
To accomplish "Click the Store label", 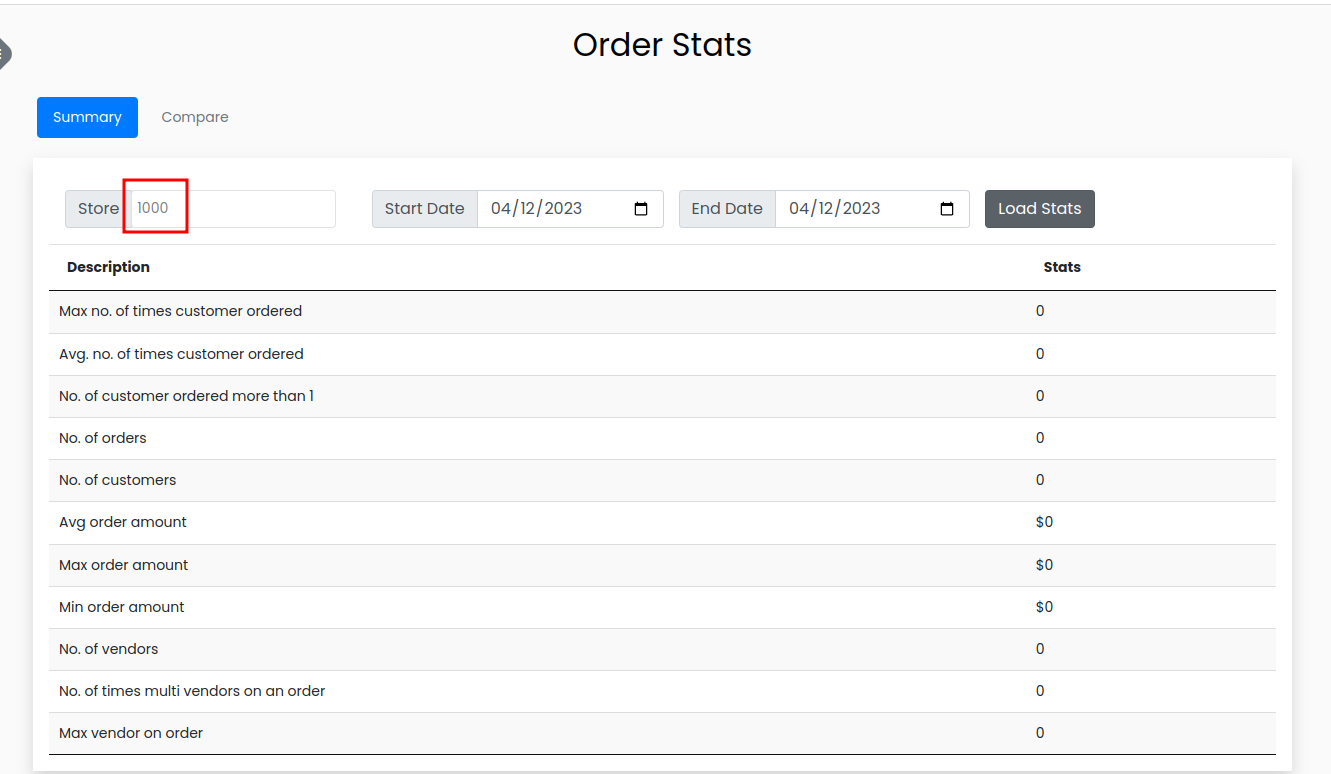I will tap(97, 208).
